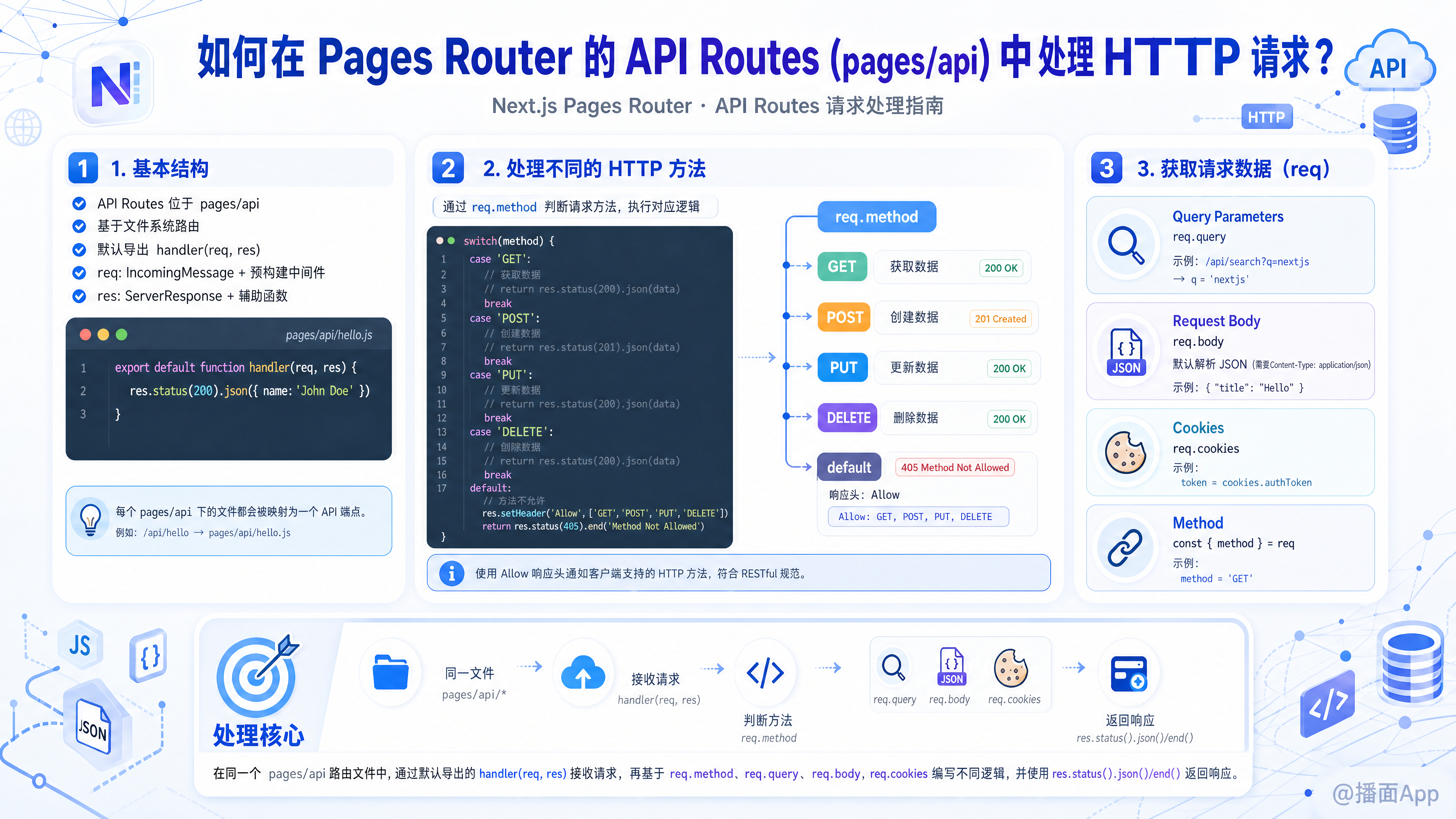Click the check mark beside 默认导出 handler(req, res)
This screenshot has width=1456, height=819.
click(80, 250)
